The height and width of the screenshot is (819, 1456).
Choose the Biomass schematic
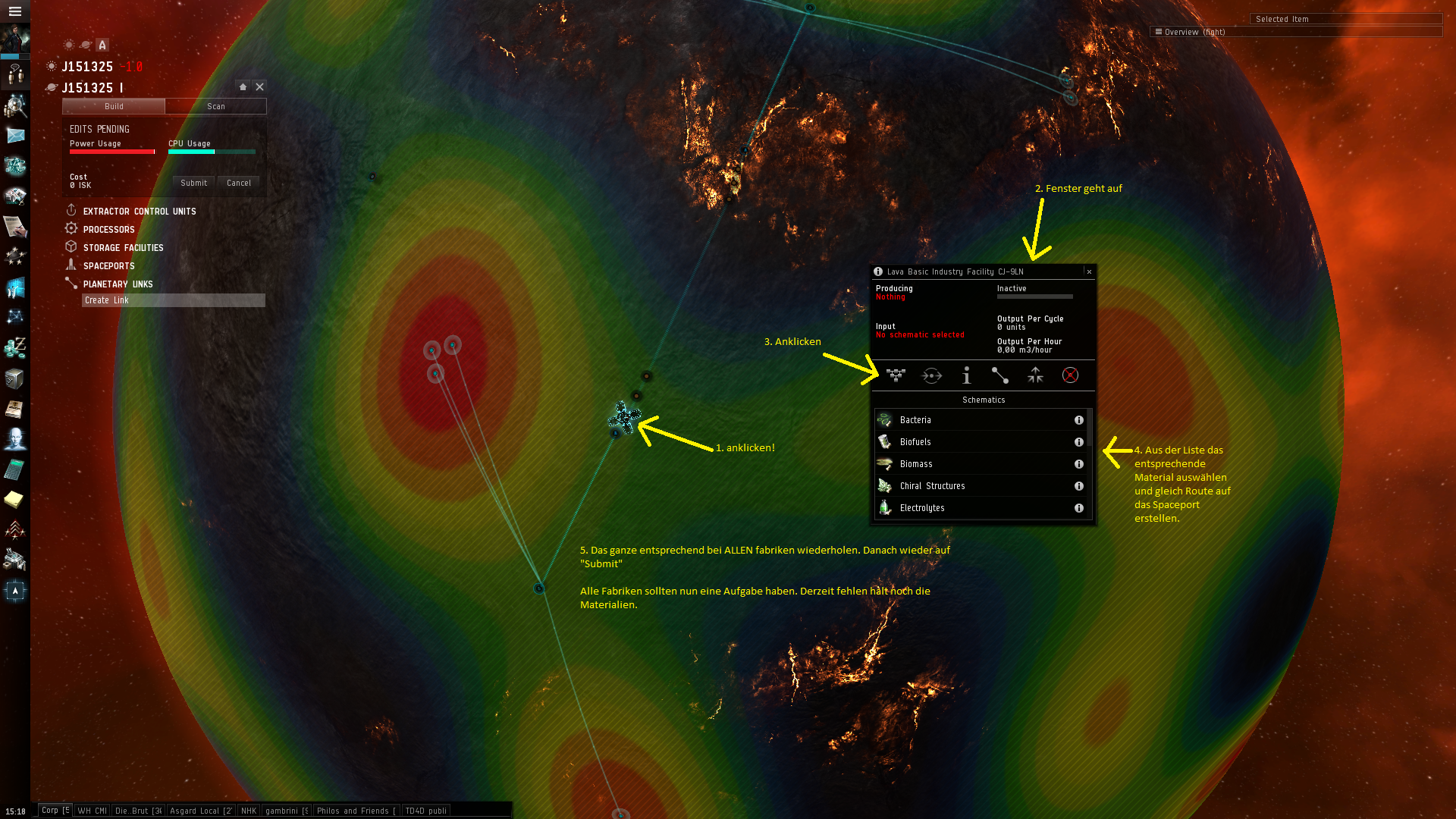[981, 464]
